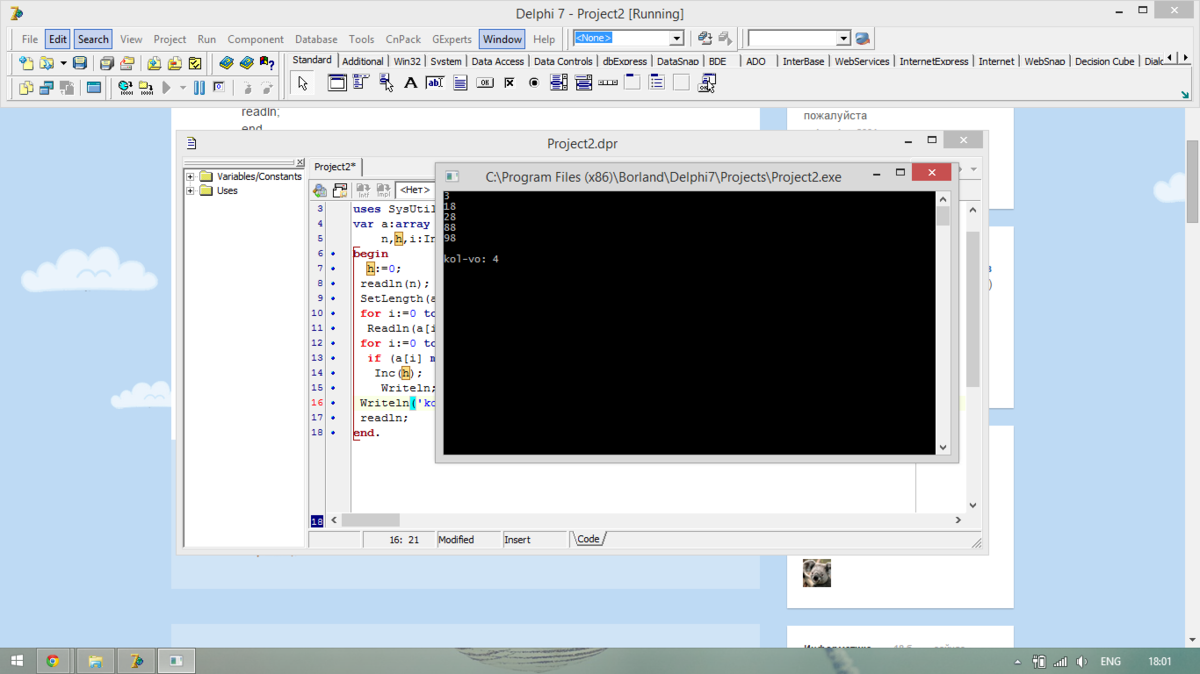1200x674 pixels.
Task: Click the Save floppy disk icon
Action: [x=80, y=64]
